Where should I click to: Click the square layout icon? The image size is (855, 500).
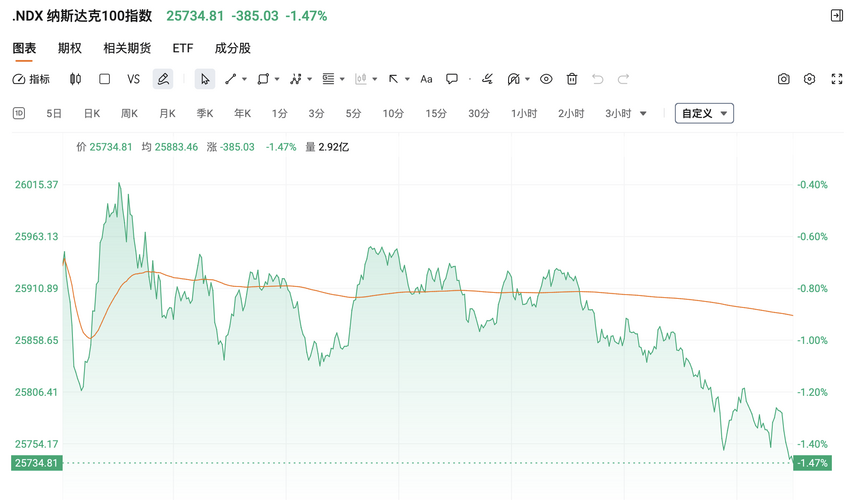[x=104, y=79]
